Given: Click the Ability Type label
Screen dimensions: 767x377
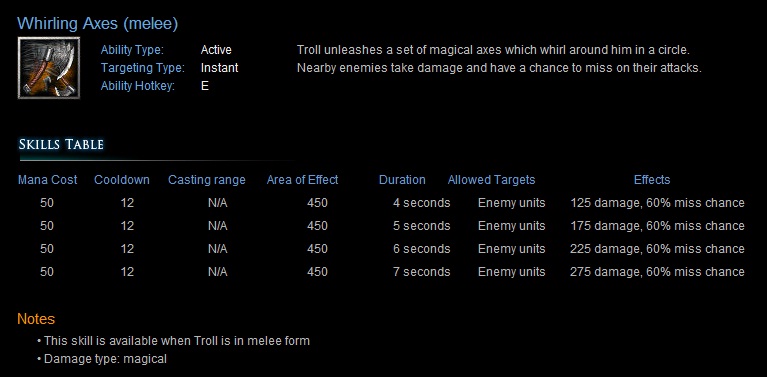Looking at the screenshot, I should [x=132, y=50].
